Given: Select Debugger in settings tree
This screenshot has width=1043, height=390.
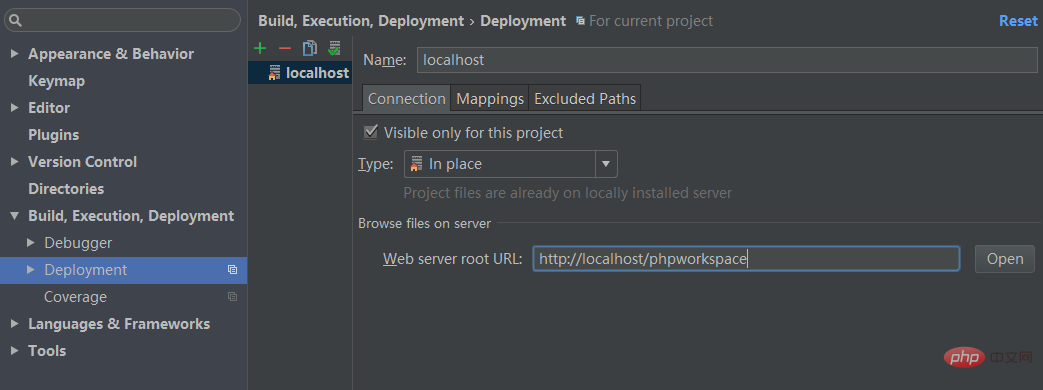Looking at the screenshot, I should pyautogui.click(x=78, y=243).
